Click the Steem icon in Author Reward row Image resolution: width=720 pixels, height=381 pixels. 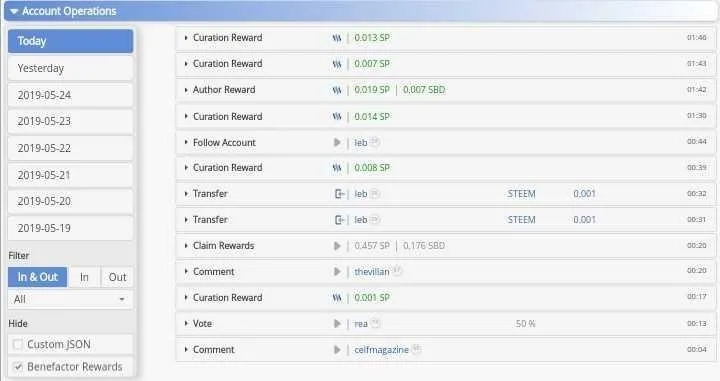pos(337,90)
